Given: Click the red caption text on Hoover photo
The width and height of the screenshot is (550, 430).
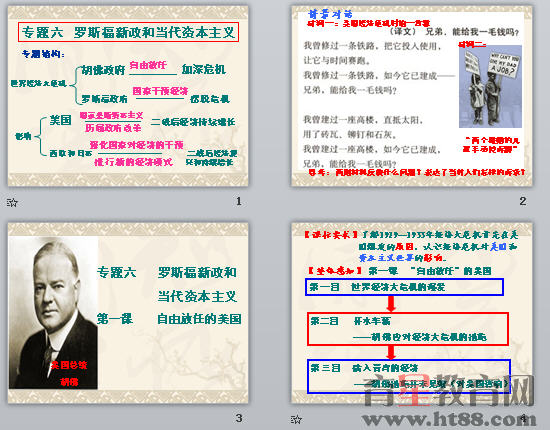Looking at the screenshot, I should tap(69, 373).
